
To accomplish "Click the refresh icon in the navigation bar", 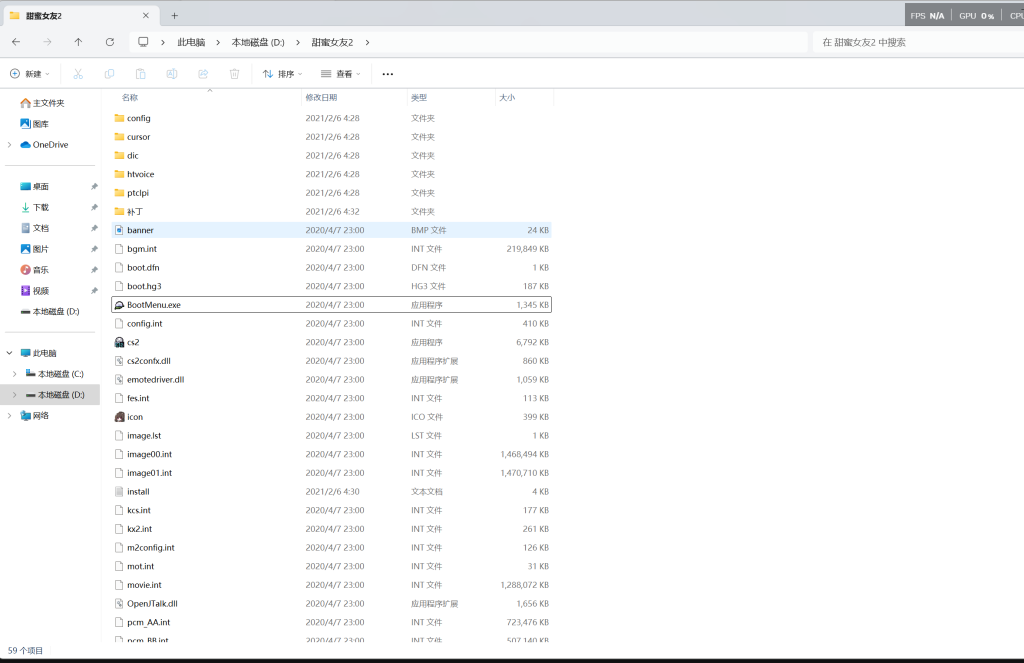I will [110, 42].
